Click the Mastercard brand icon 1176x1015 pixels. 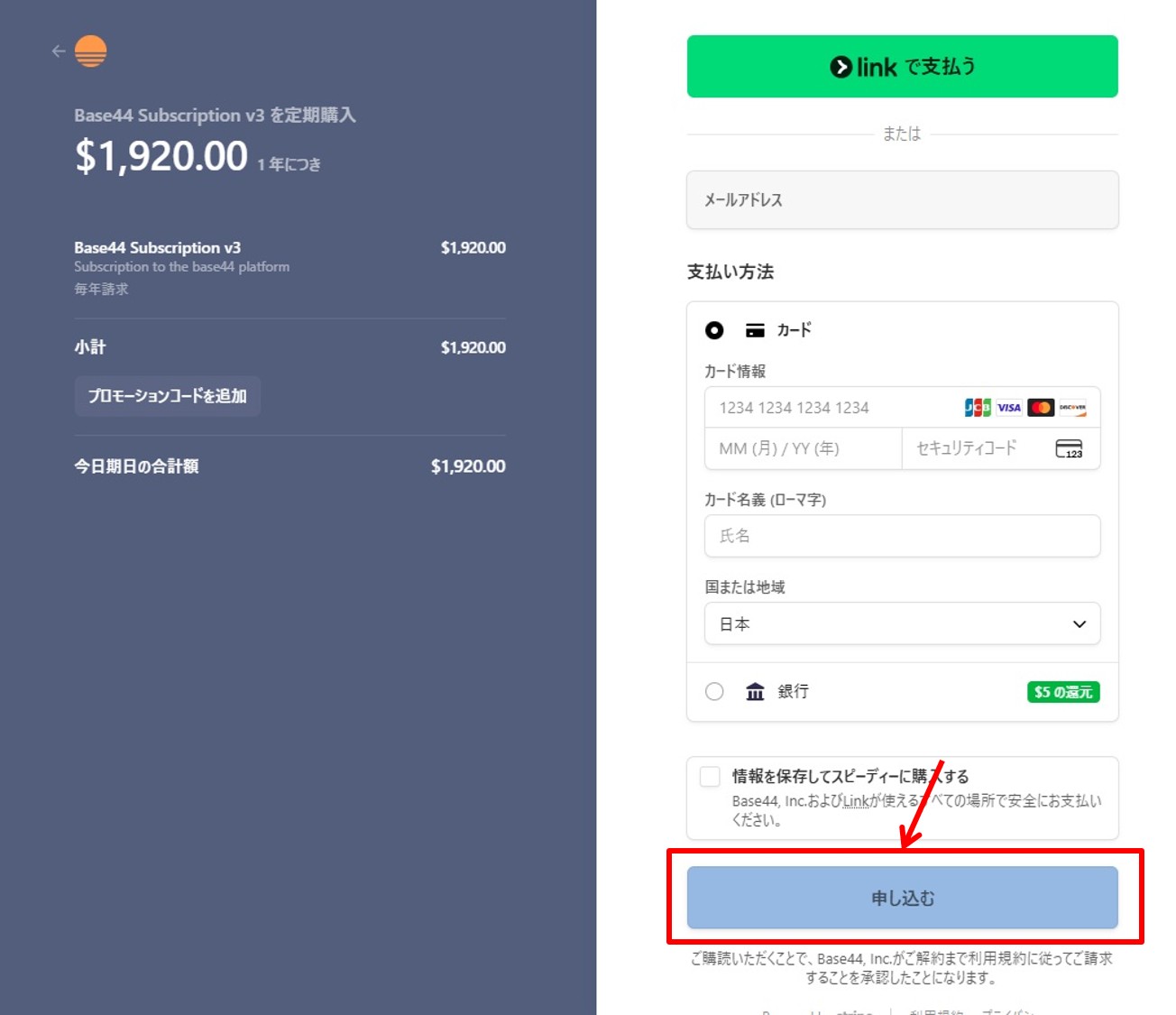tap(1041, 408)
